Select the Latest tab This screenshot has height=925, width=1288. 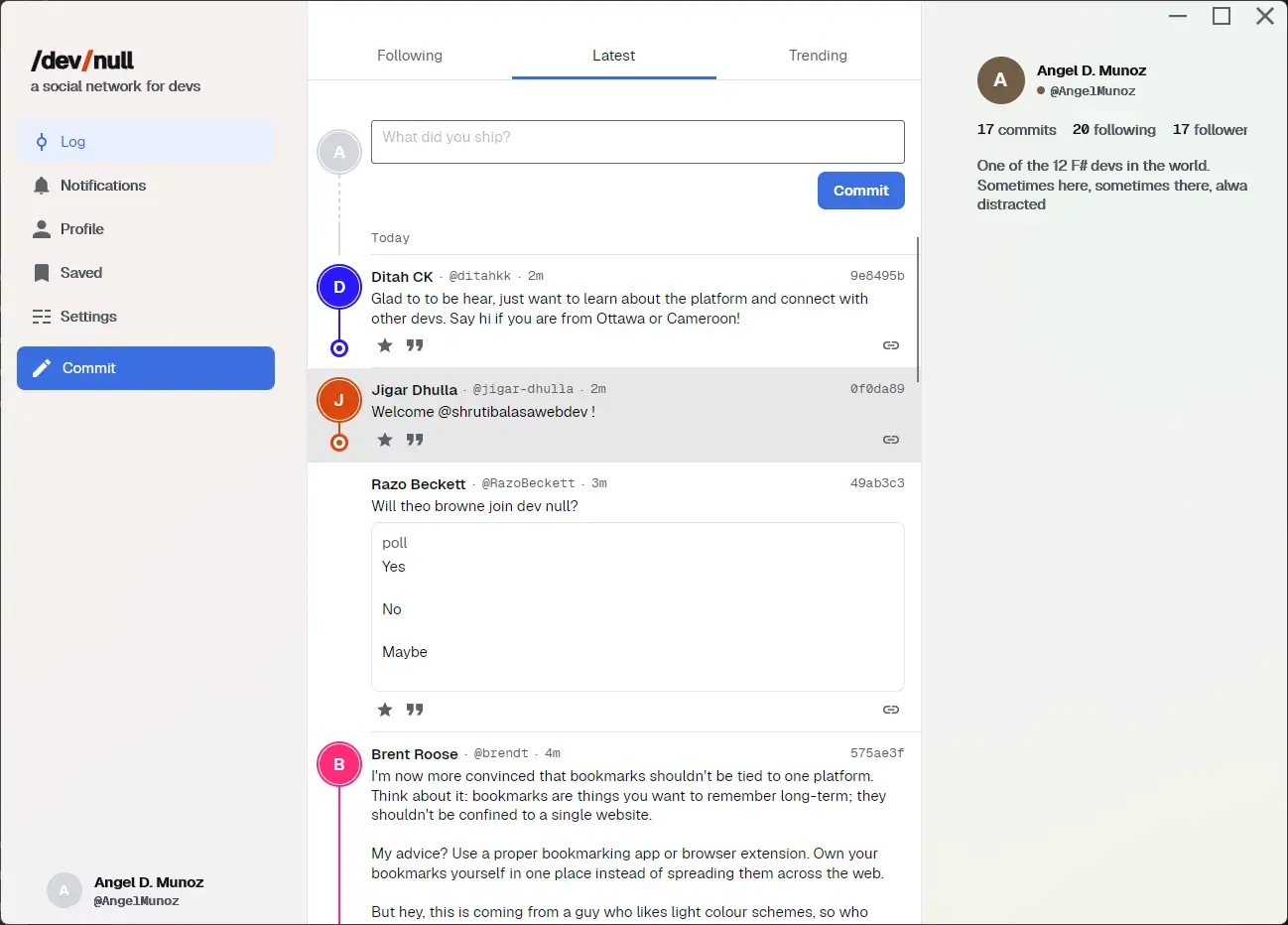[x=614, y=56]
